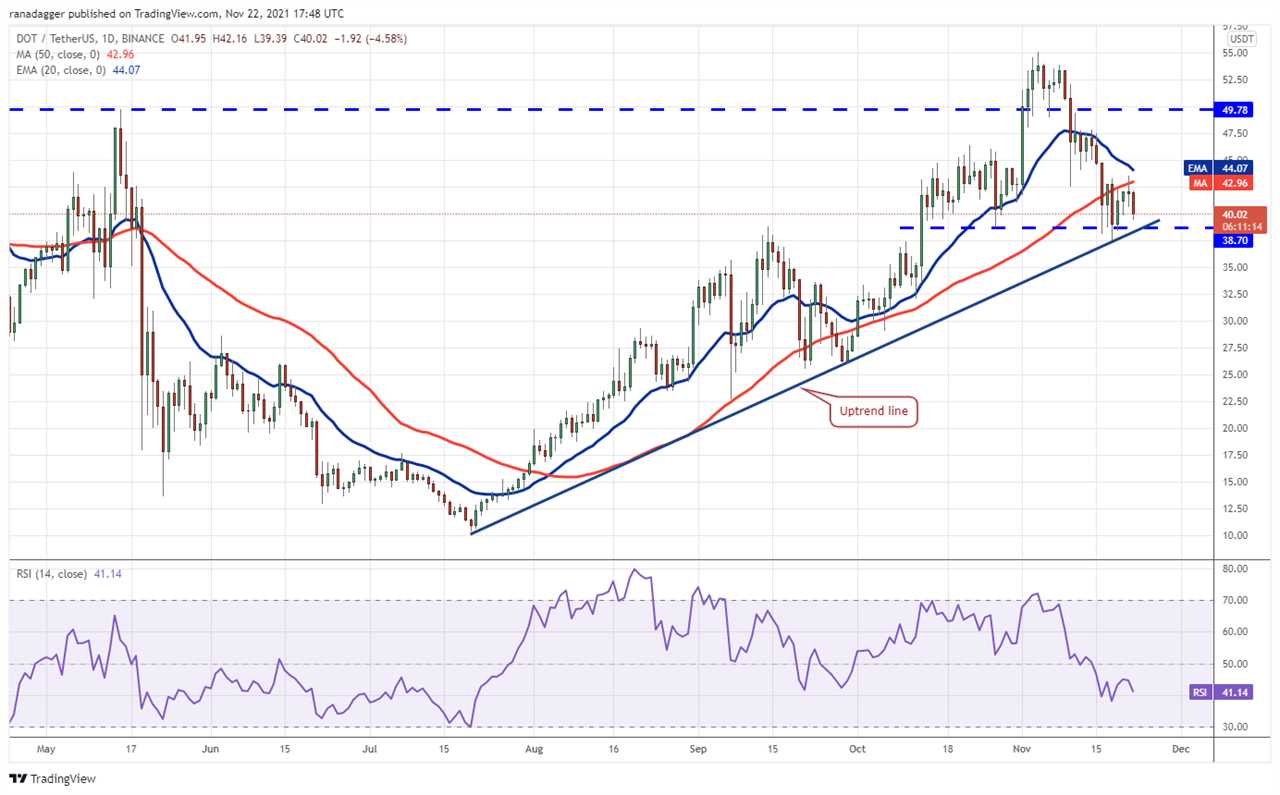
Task: Click the 'Jun' label on the time axis
Action: 210,747
